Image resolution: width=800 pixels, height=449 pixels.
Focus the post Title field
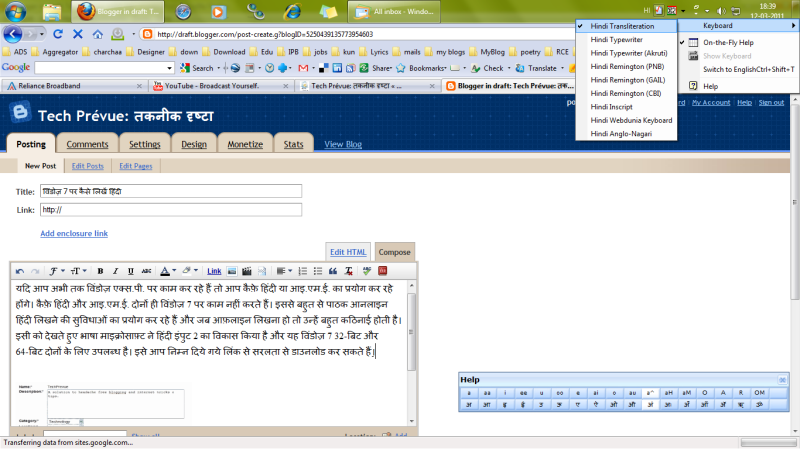(x=171, y=191)
